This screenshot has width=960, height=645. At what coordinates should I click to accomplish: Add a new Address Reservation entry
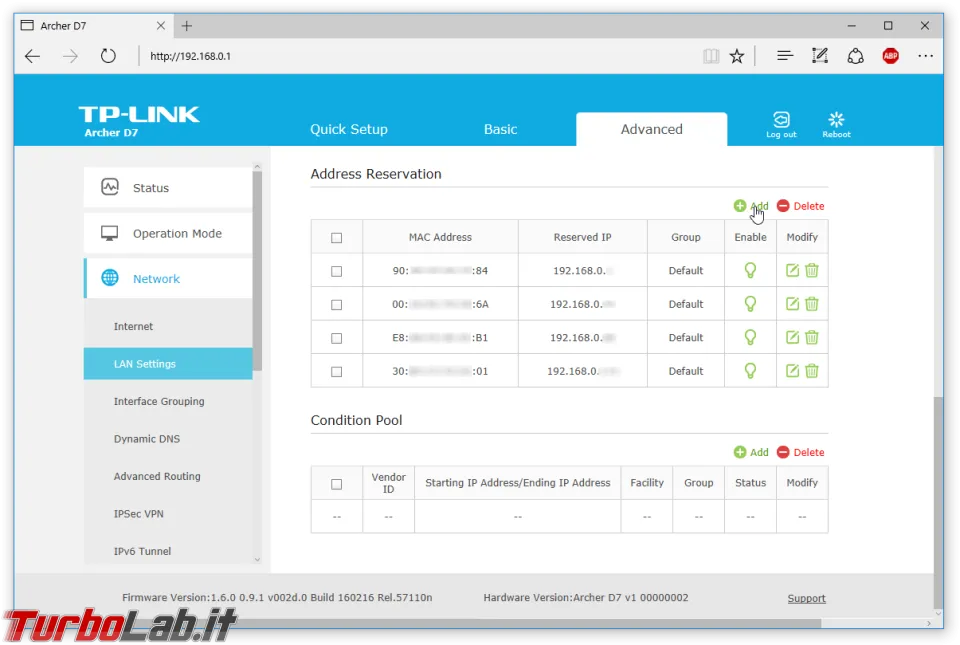click(751, 206)
